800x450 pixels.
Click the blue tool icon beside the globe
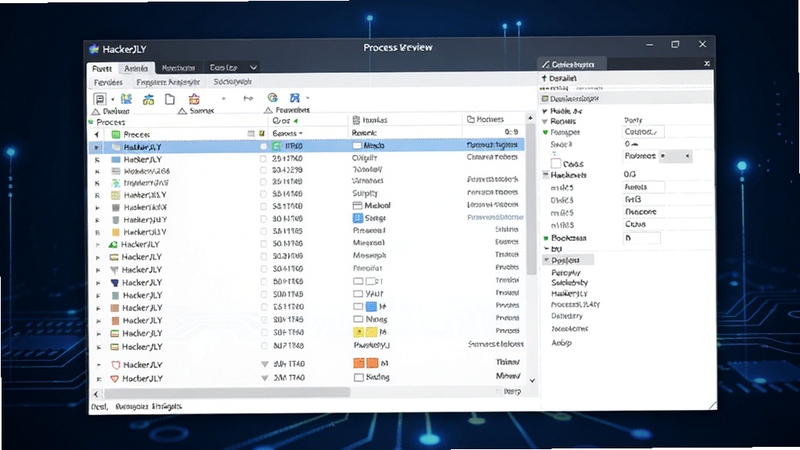[295, 97]
